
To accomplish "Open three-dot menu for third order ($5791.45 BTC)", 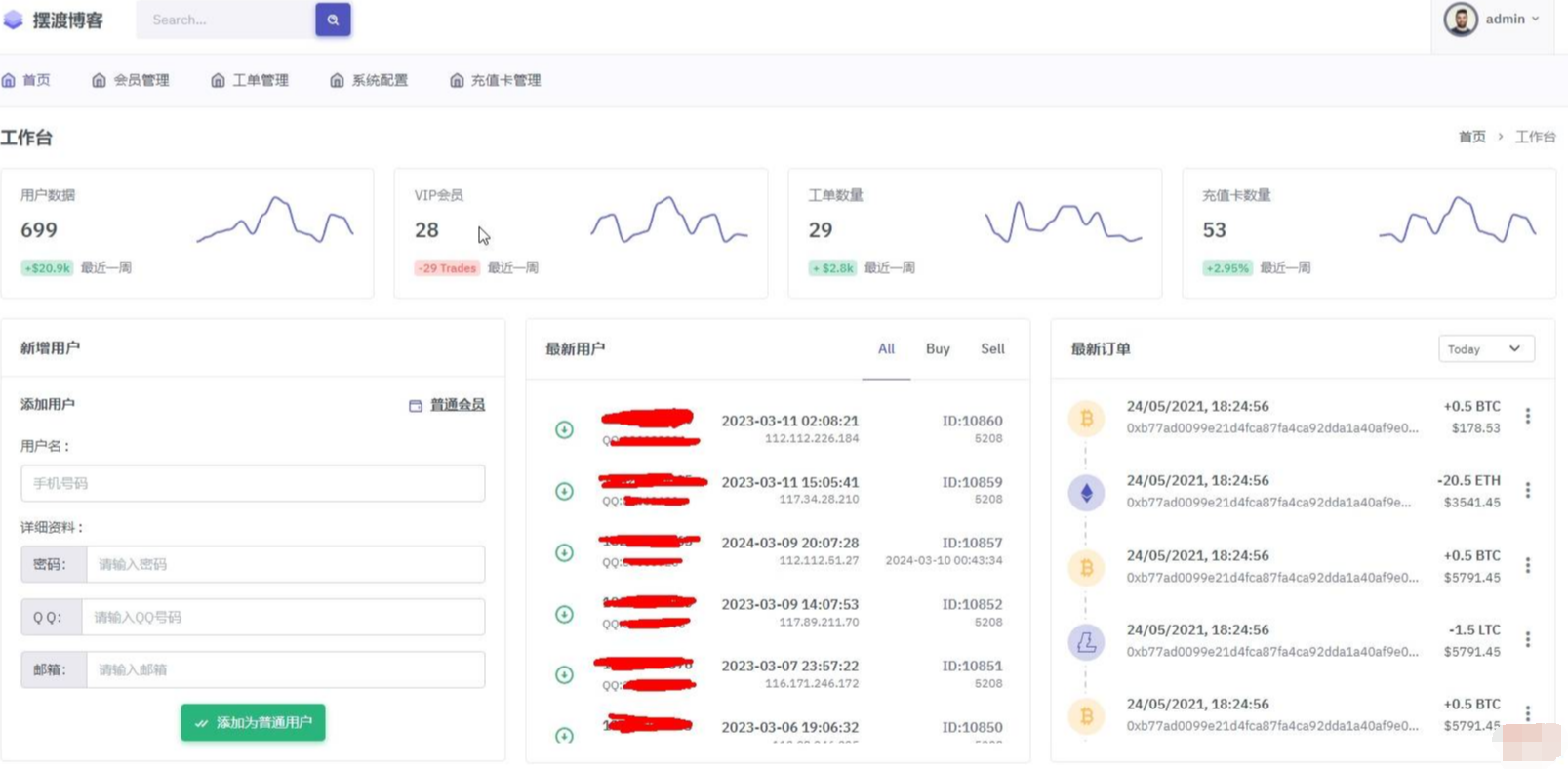I will pos(1528,565).
